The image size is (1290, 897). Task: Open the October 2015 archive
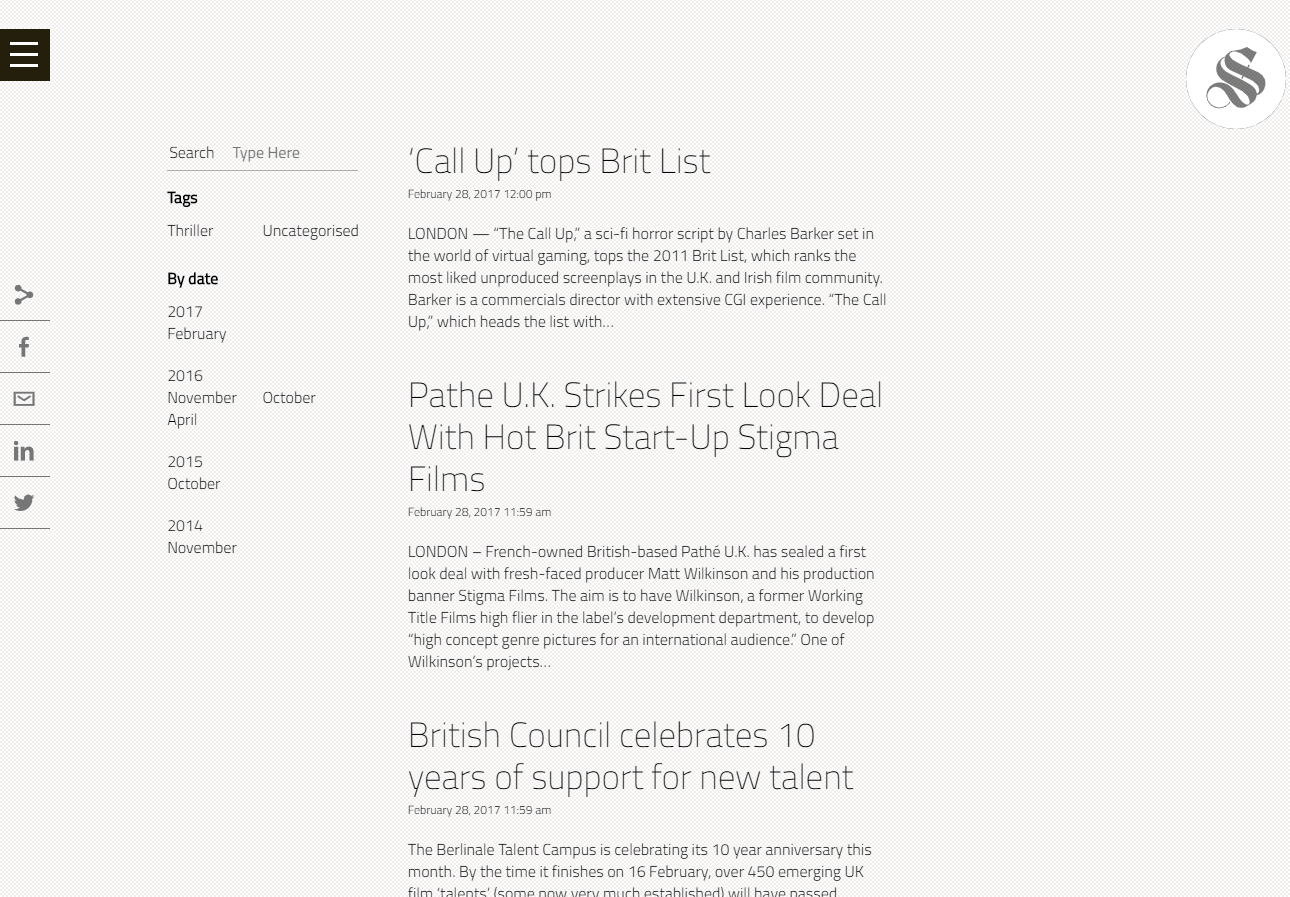(193, 484)
